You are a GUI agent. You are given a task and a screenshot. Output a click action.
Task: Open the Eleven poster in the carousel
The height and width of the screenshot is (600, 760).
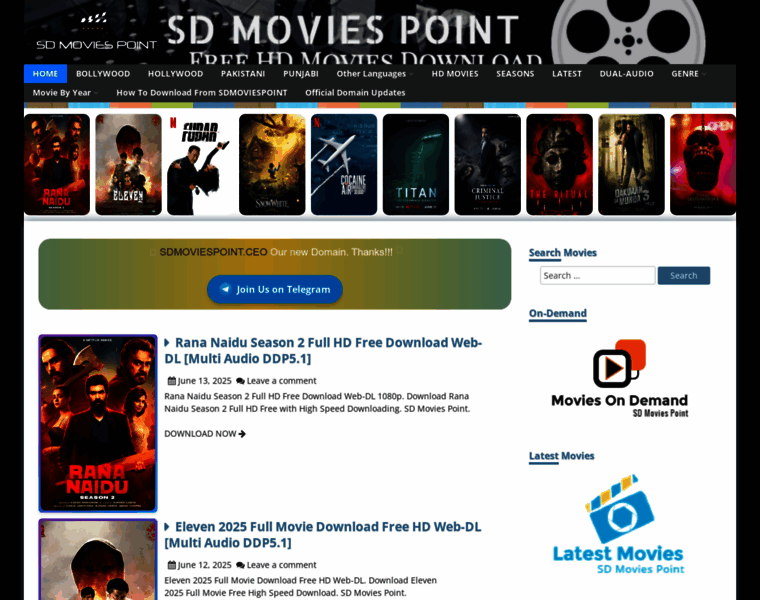[x=128, y=164]
